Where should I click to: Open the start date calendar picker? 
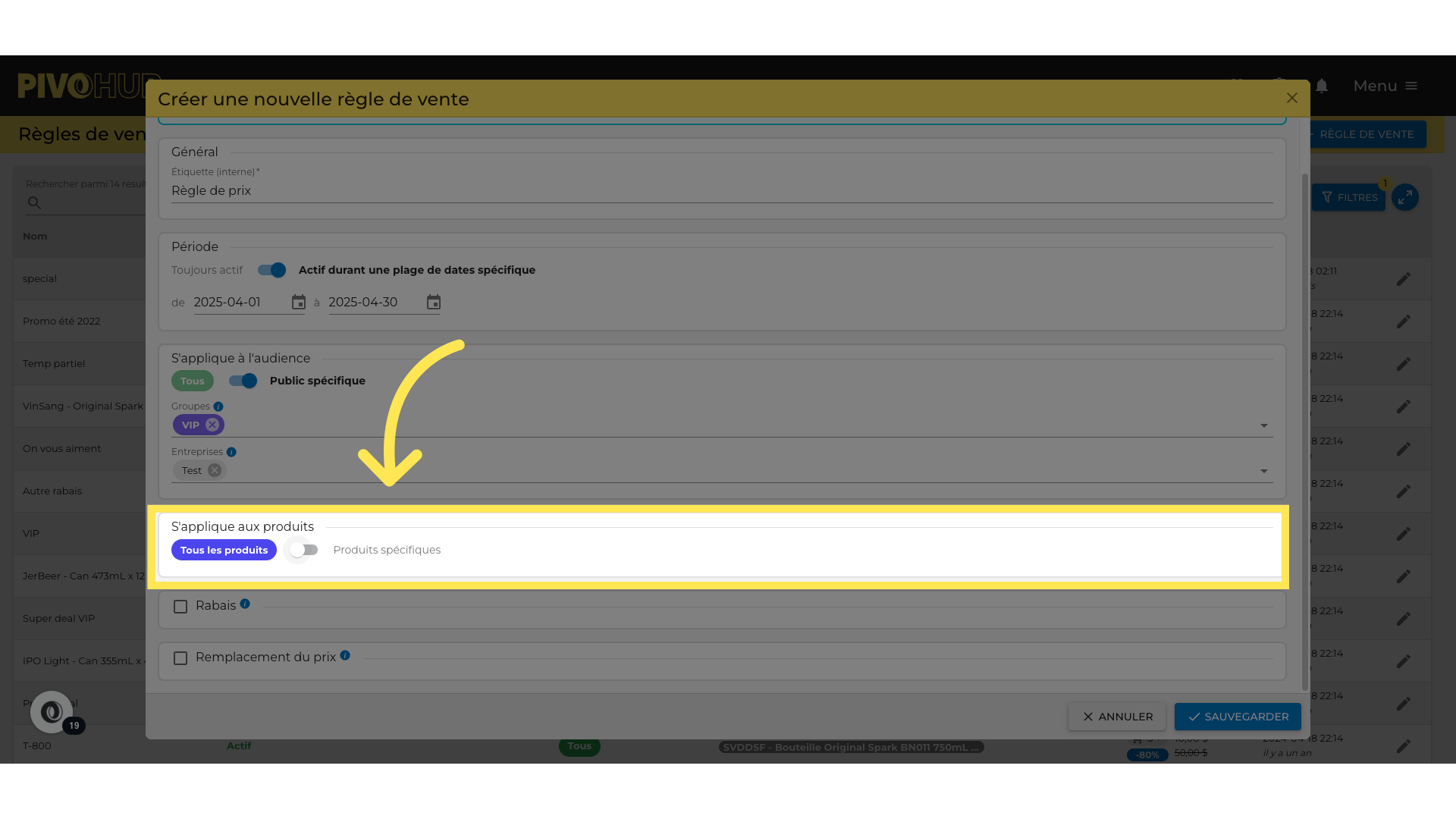point(299,303)
